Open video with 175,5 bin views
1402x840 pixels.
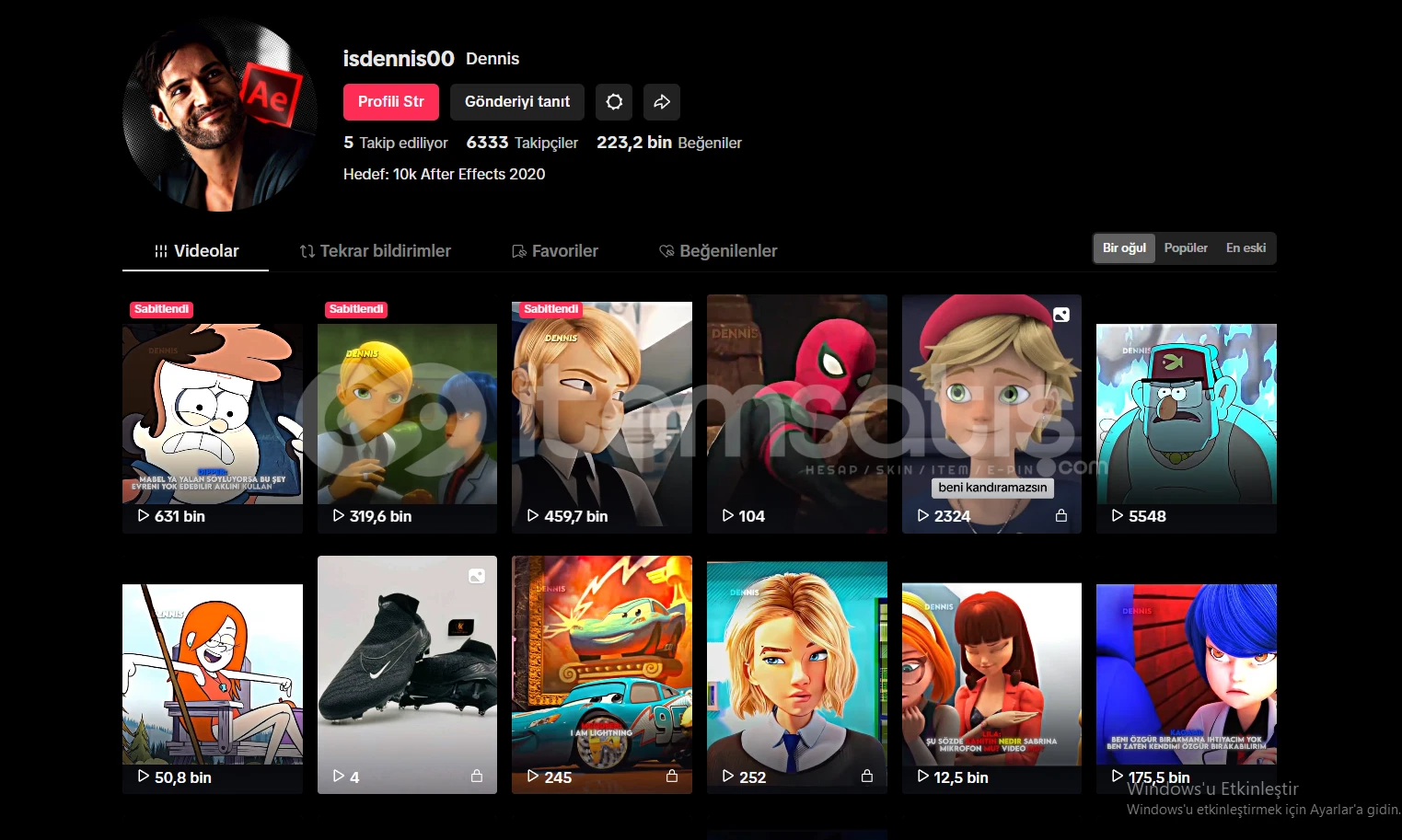tap(1187, 674)
